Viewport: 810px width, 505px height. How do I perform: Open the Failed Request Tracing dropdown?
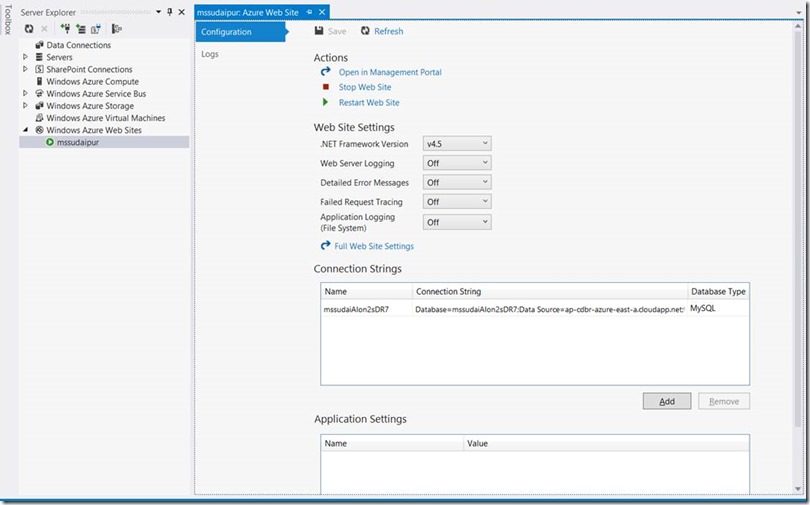pyautogui.click(x=457, y=202)
